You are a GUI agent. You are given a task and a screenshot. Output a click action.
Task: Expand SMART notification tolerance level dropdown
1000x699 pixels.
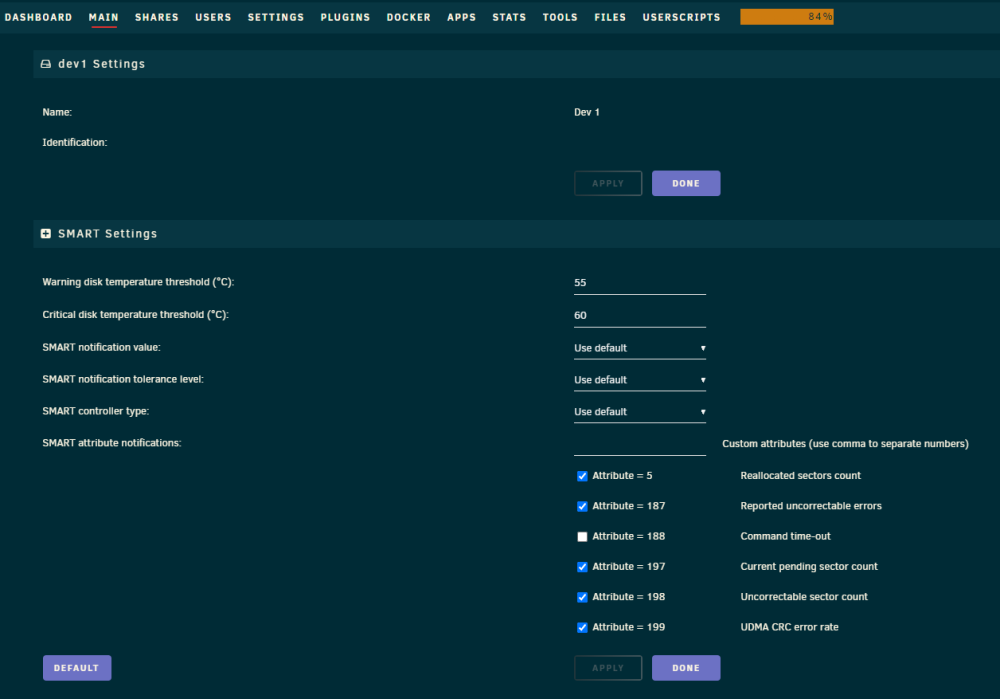coord(640,380)
